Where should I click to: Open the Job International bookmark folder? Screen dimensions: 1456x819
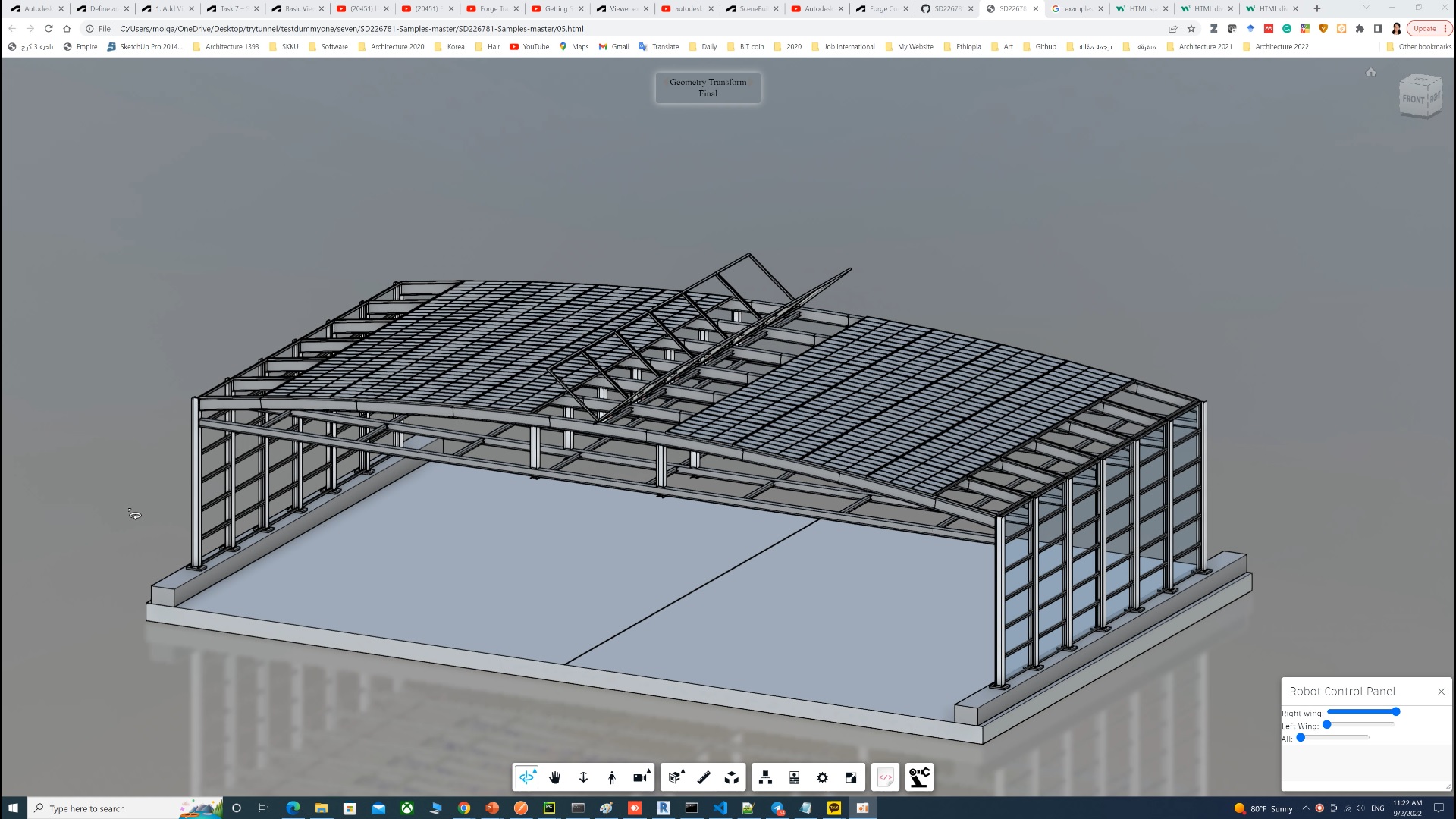843,47
